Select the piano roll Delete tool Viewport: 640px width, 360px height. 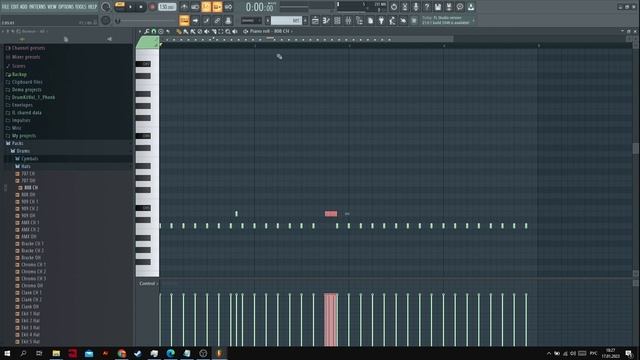(x=200, y=31)
